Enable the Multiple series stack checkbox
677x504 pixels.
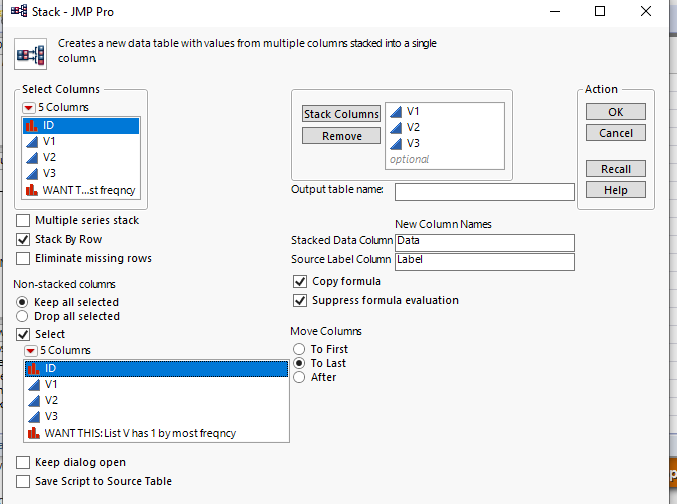pyautogui.click(x=24, y=220)
